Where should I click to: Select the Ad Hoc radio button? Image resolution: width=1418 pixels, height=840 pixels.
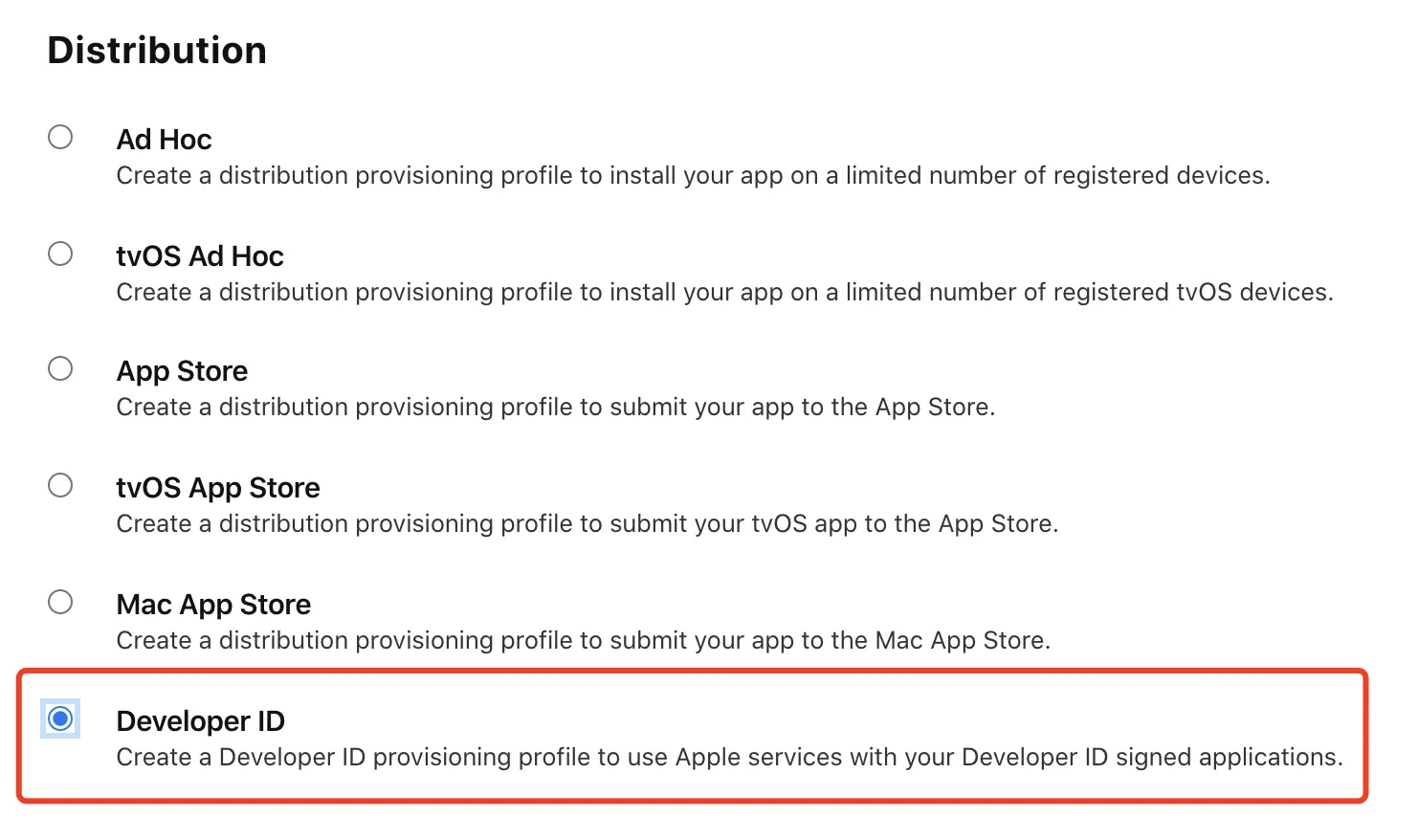(60, 137)
